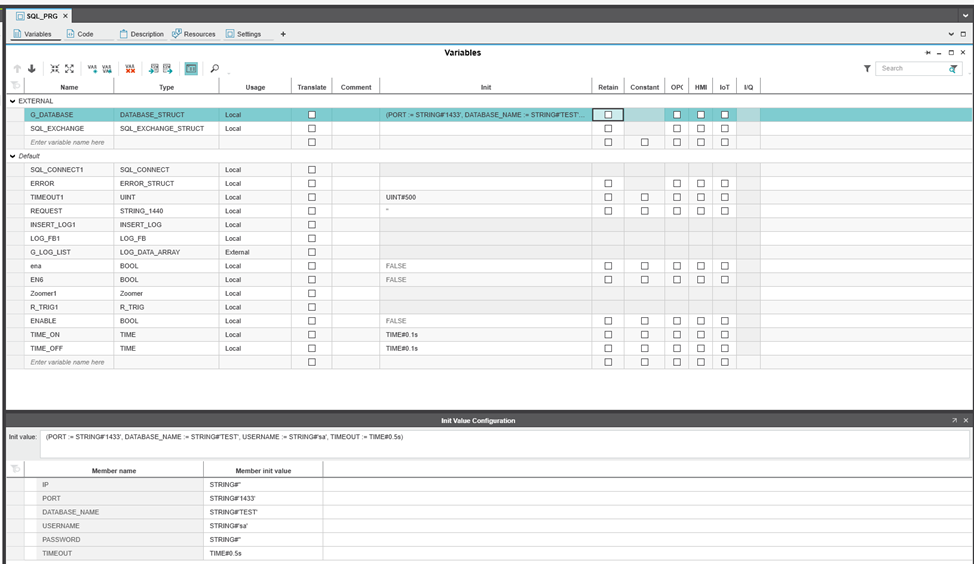Add a new variable with the VAR plus icon
This screenshot has height=564, width=974.
(x=92, y=69)
